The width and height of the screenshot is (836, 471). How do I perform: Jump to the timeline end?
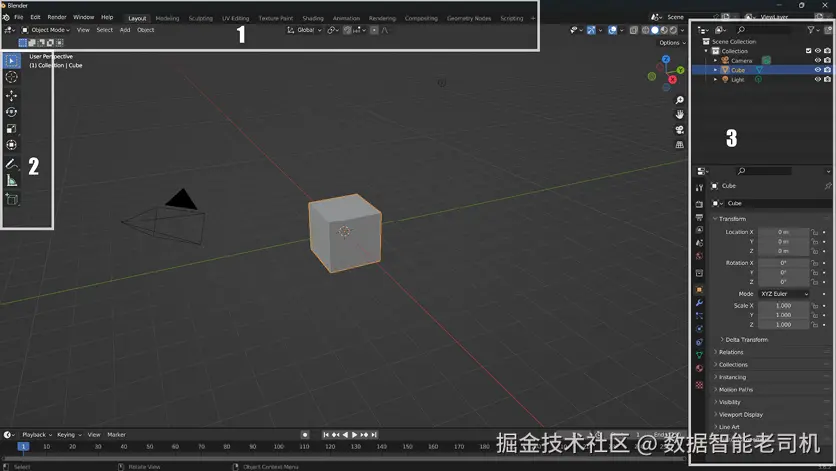374,435
